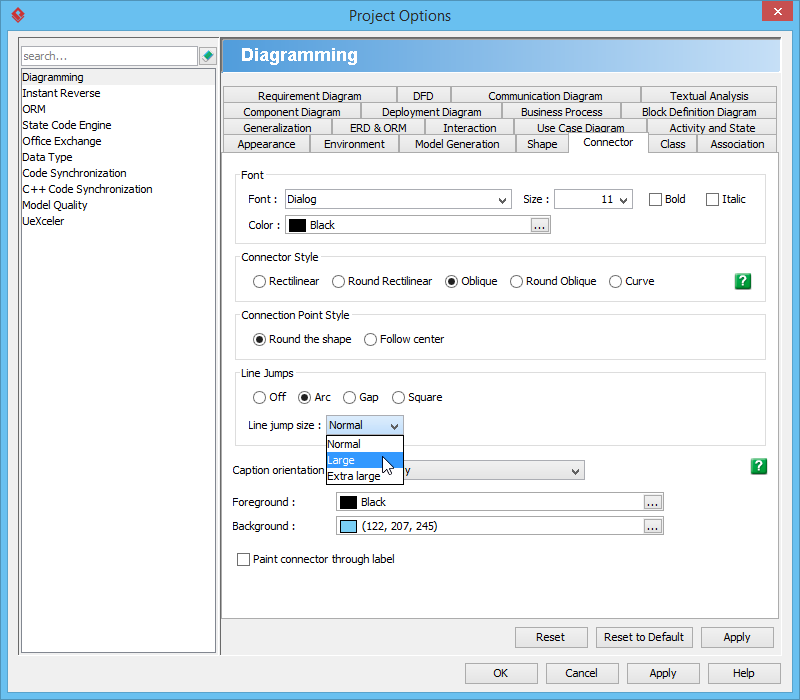Click the Help button
800x700 pixels.
pyautogui.click(x=744, y=673)
